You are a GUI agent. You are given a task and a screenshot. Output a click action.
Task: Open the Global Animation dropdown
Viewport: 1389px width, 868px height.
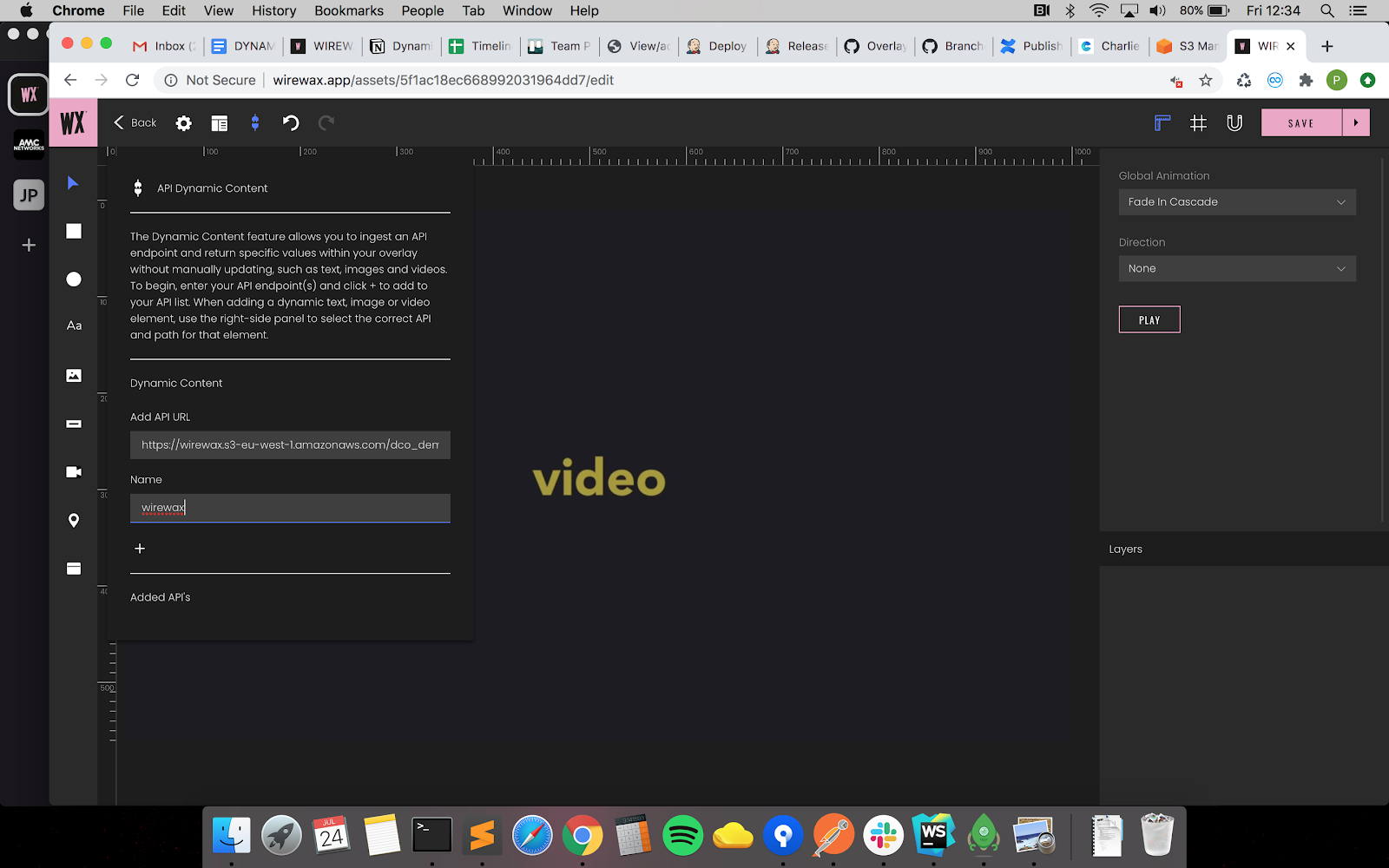click(x=1236, y=202)
